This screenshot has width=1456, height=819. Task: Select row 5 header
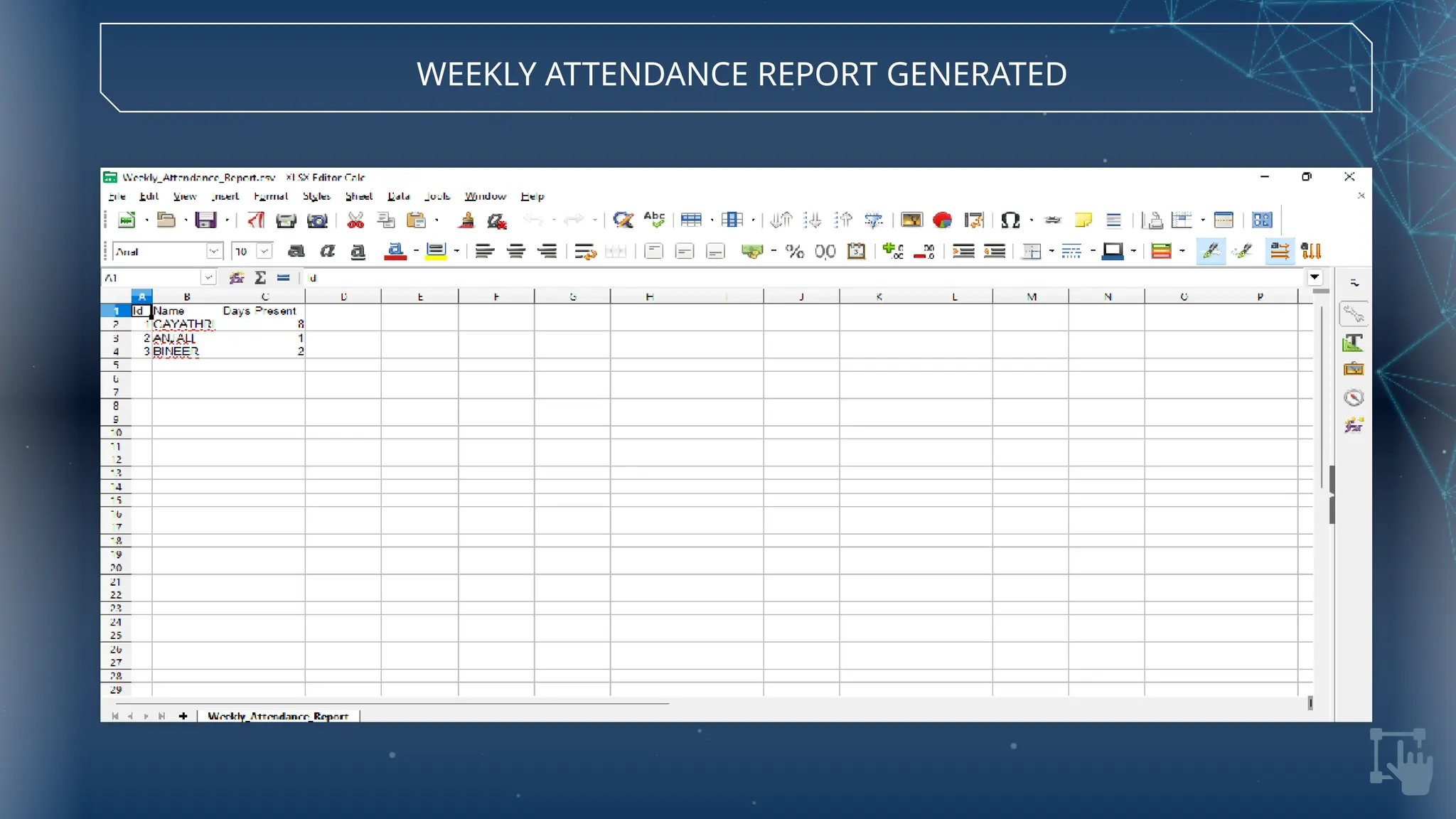pos(116,365)
